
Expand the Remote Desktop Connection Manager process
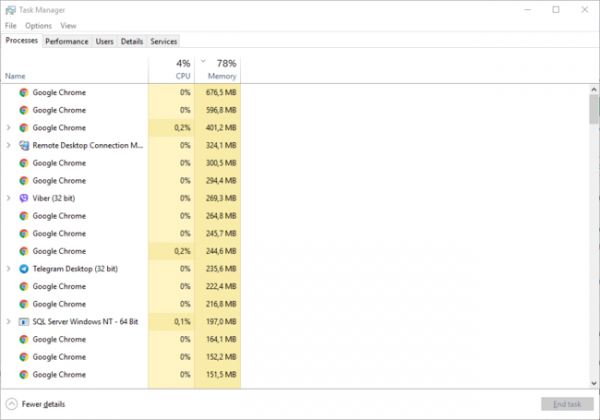click(8, 145)
